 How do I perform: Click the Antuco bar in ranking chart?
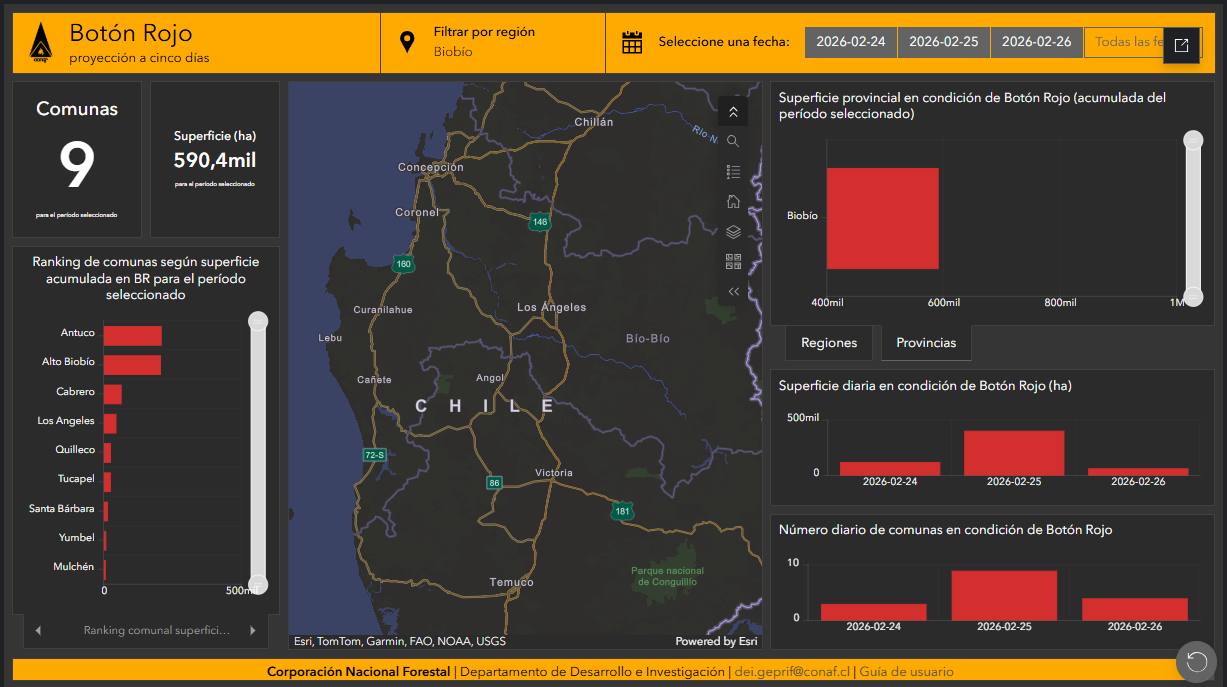pyautogui.click(x=132, y=336)
